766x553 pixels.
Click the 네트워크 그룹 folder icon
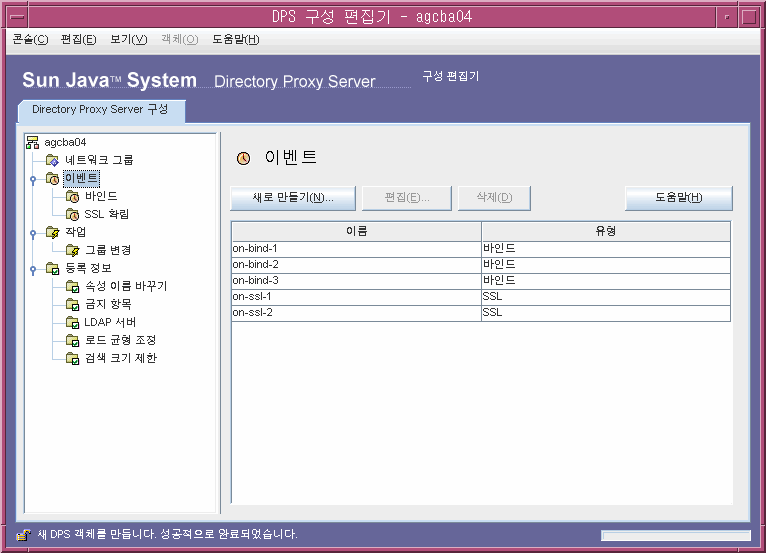(x=52, y=160)
